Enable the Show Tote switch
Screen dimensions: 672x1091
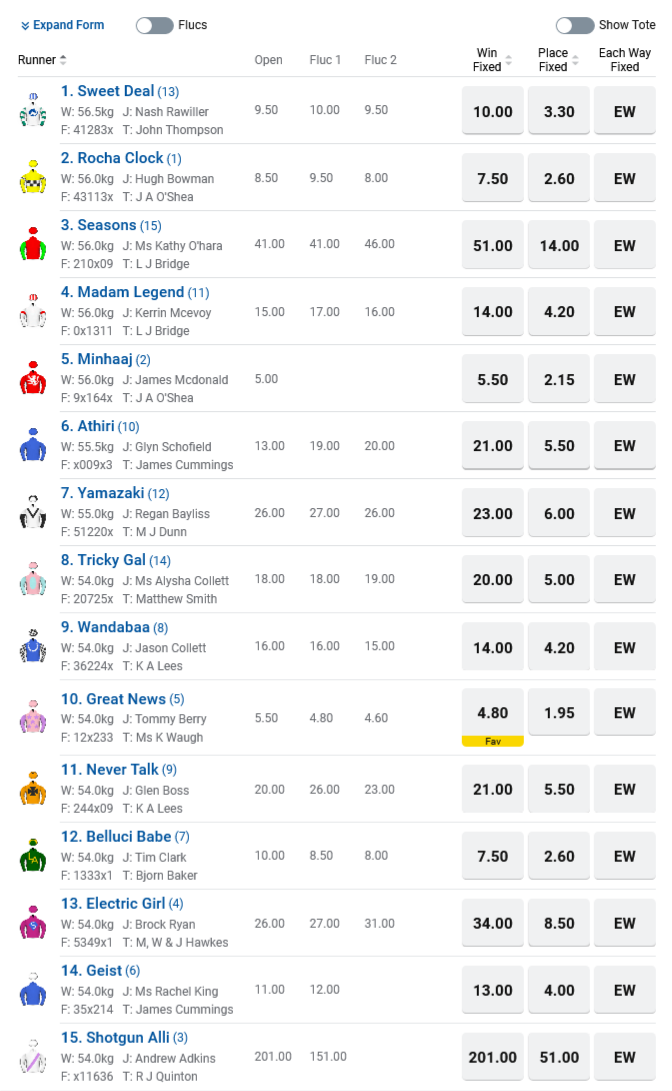click(x=575, y=25)
